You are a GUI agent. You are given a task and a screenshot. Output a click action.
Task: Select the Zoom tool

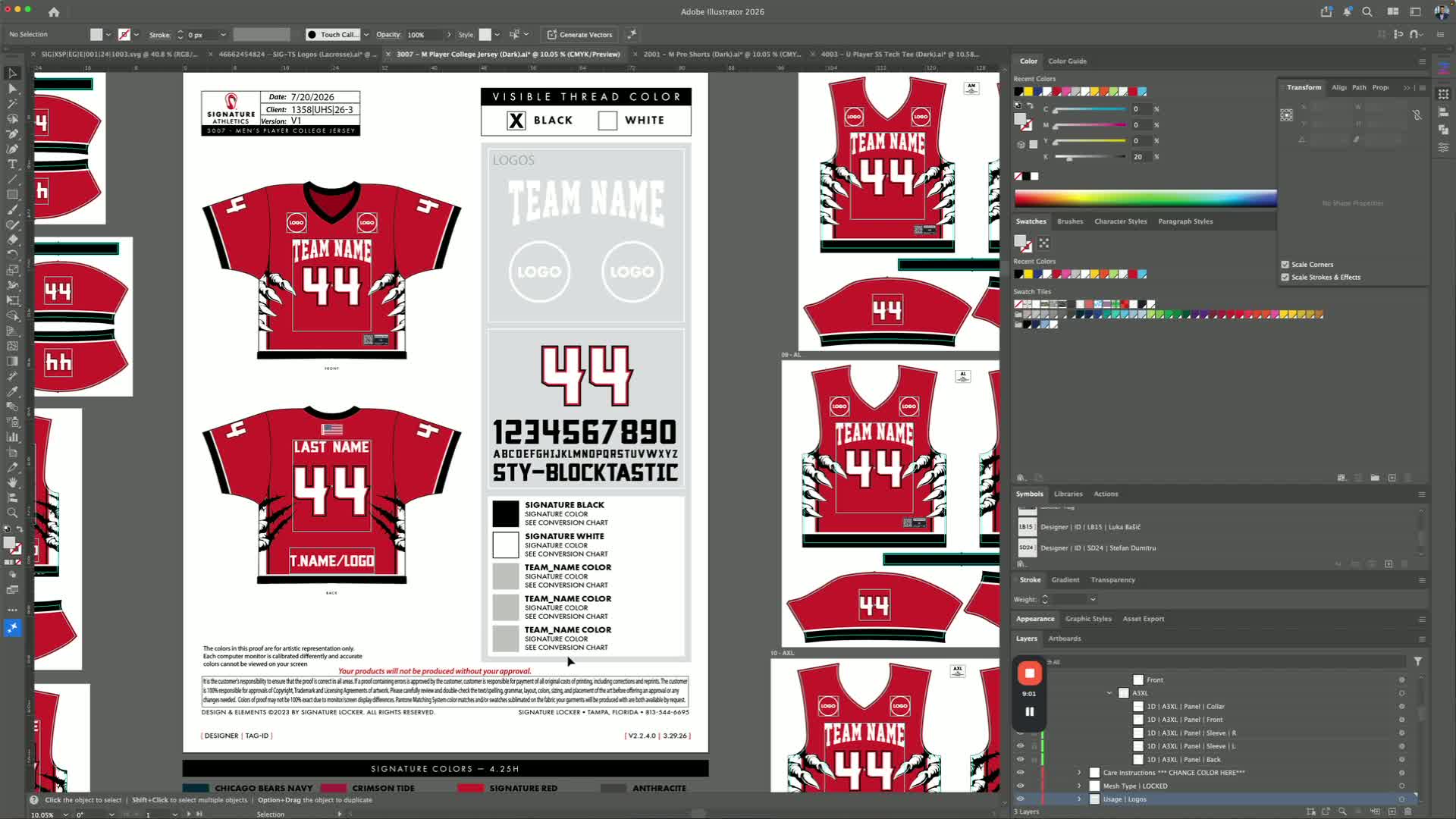coord(12,513)
